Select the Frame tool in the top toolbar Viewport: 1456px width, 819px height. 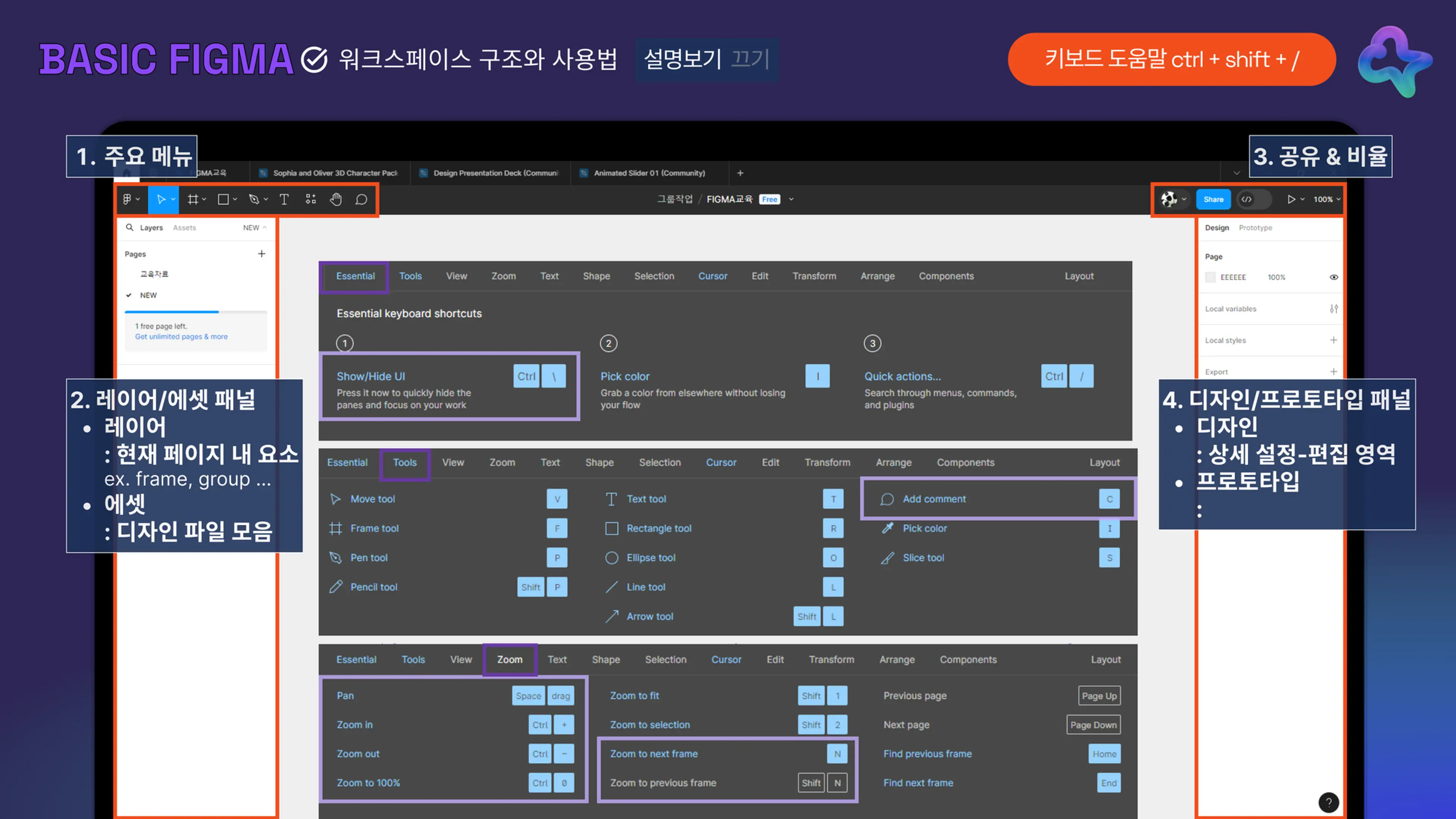point(193,199)
